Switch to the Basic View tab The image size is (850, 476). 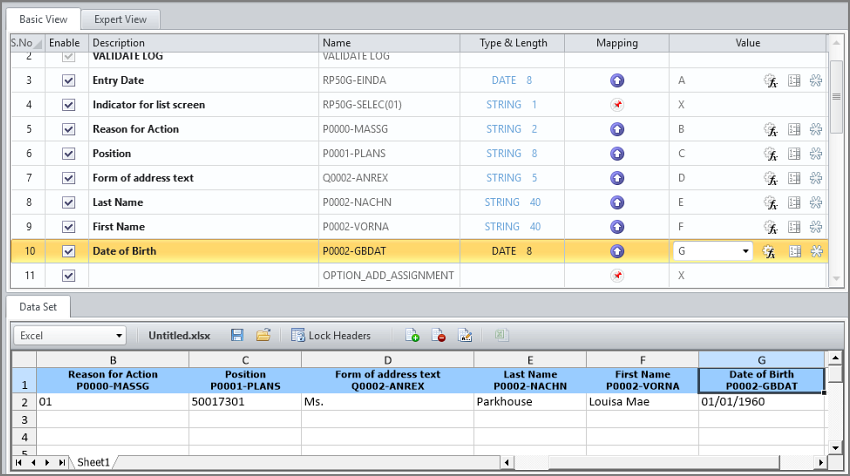(43, 19)
